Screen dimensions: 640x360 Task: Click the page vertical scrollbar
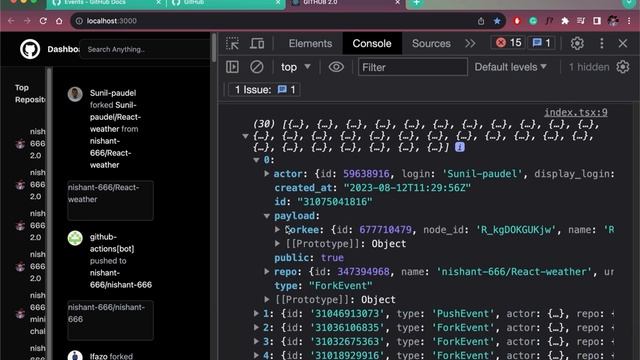213,48
